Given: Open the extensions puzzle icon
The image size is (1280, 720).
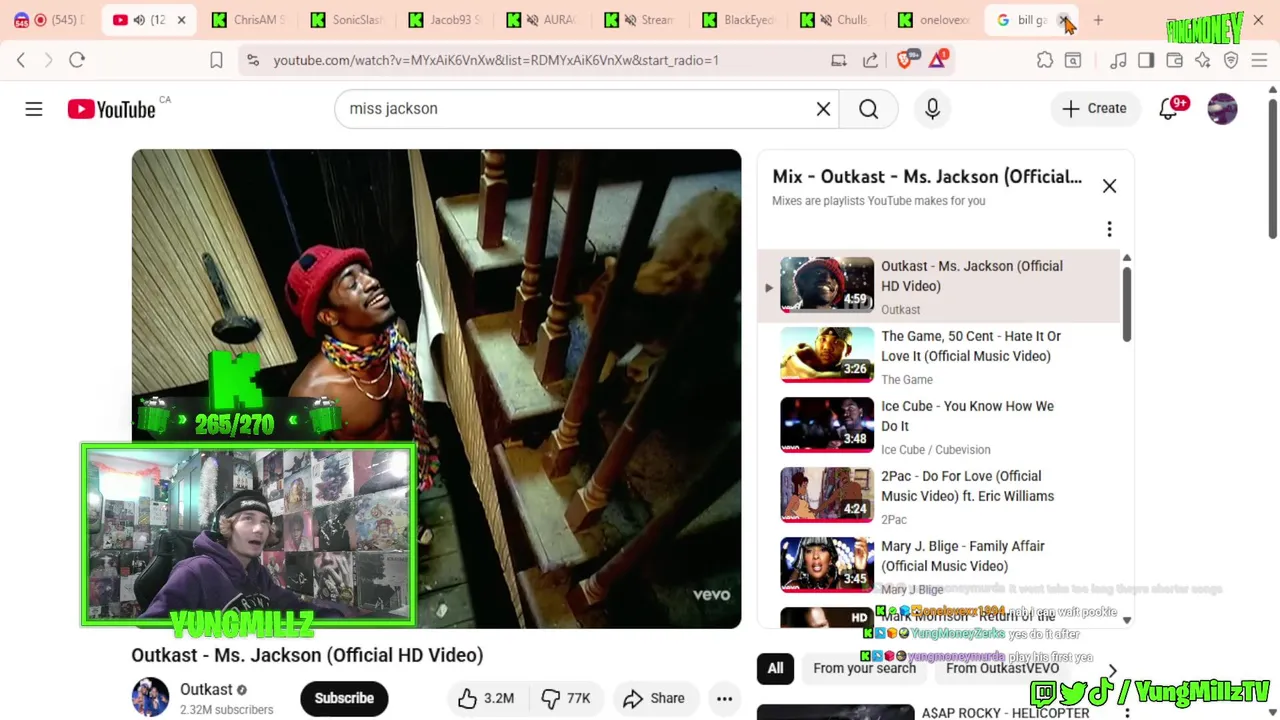Looking at the screenshot, I should click(1044, 60).
